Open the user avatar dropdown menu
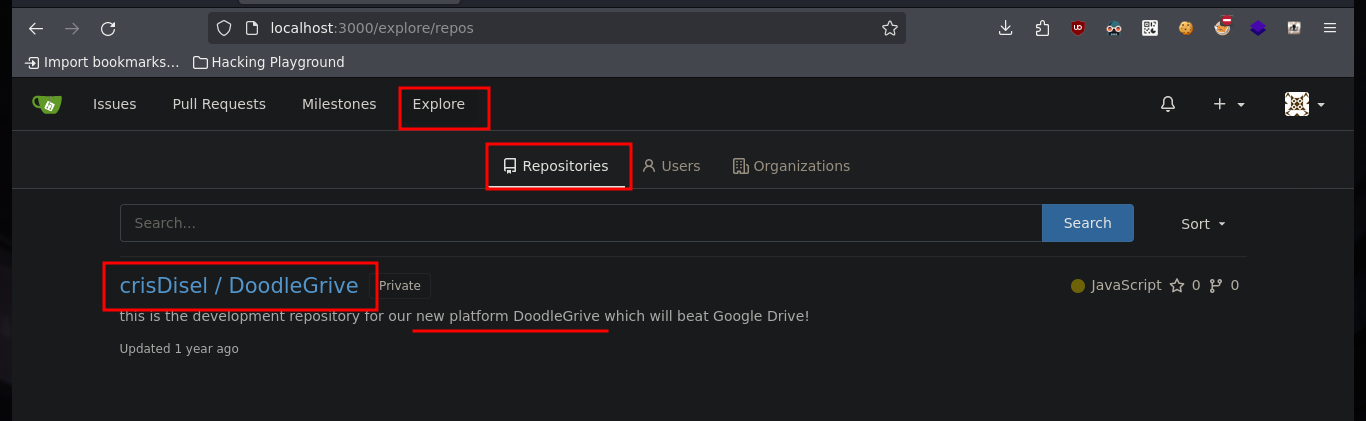Image resolution: width=1366 pixels, height=421 pixels. pyautogui.click(x=1305, y=104)
